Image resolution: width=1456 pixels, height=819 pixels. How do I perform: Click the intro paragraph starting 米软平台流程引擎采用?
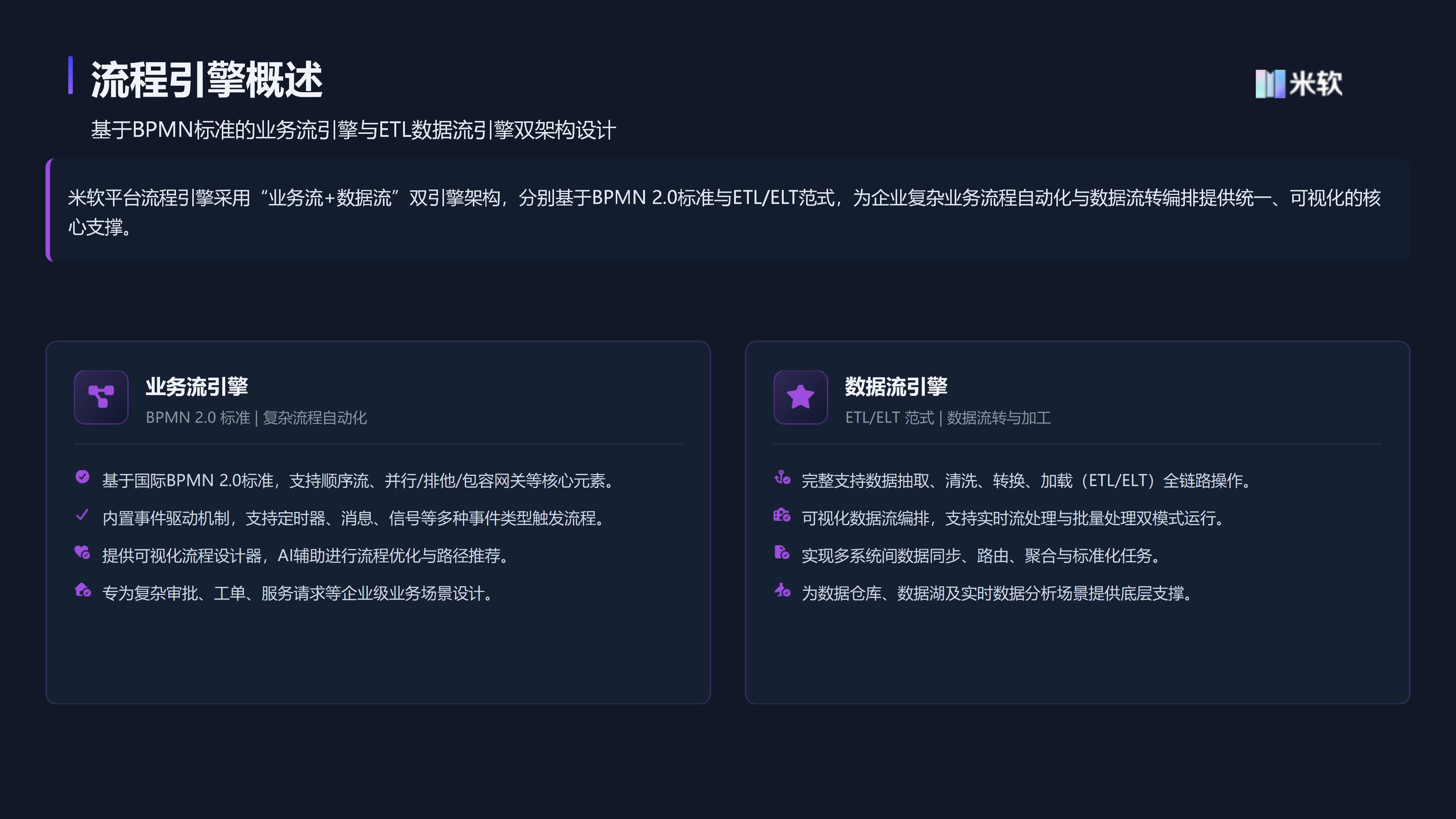click(x=724, y=212)
